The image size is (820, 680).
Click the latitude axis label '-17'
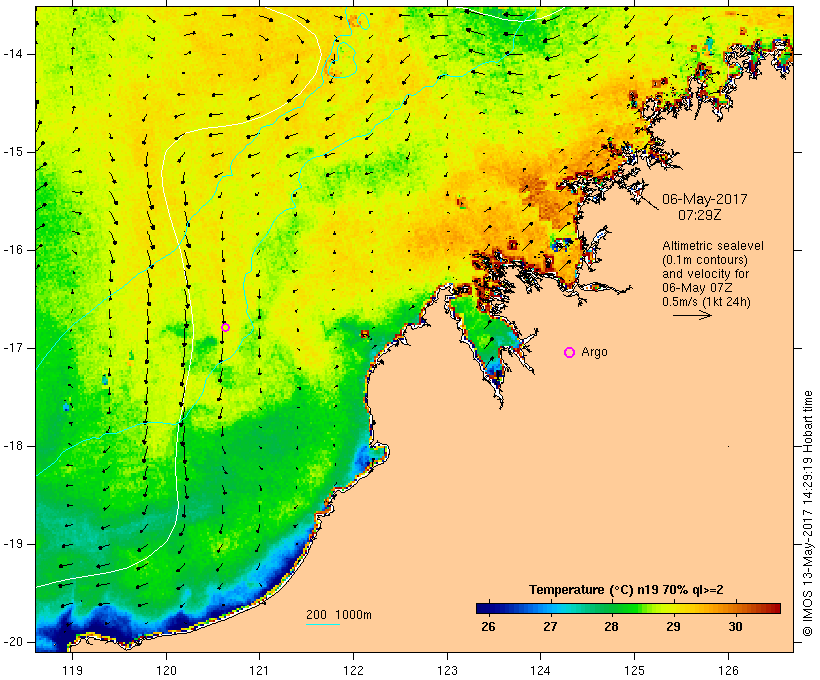point(12,348)
